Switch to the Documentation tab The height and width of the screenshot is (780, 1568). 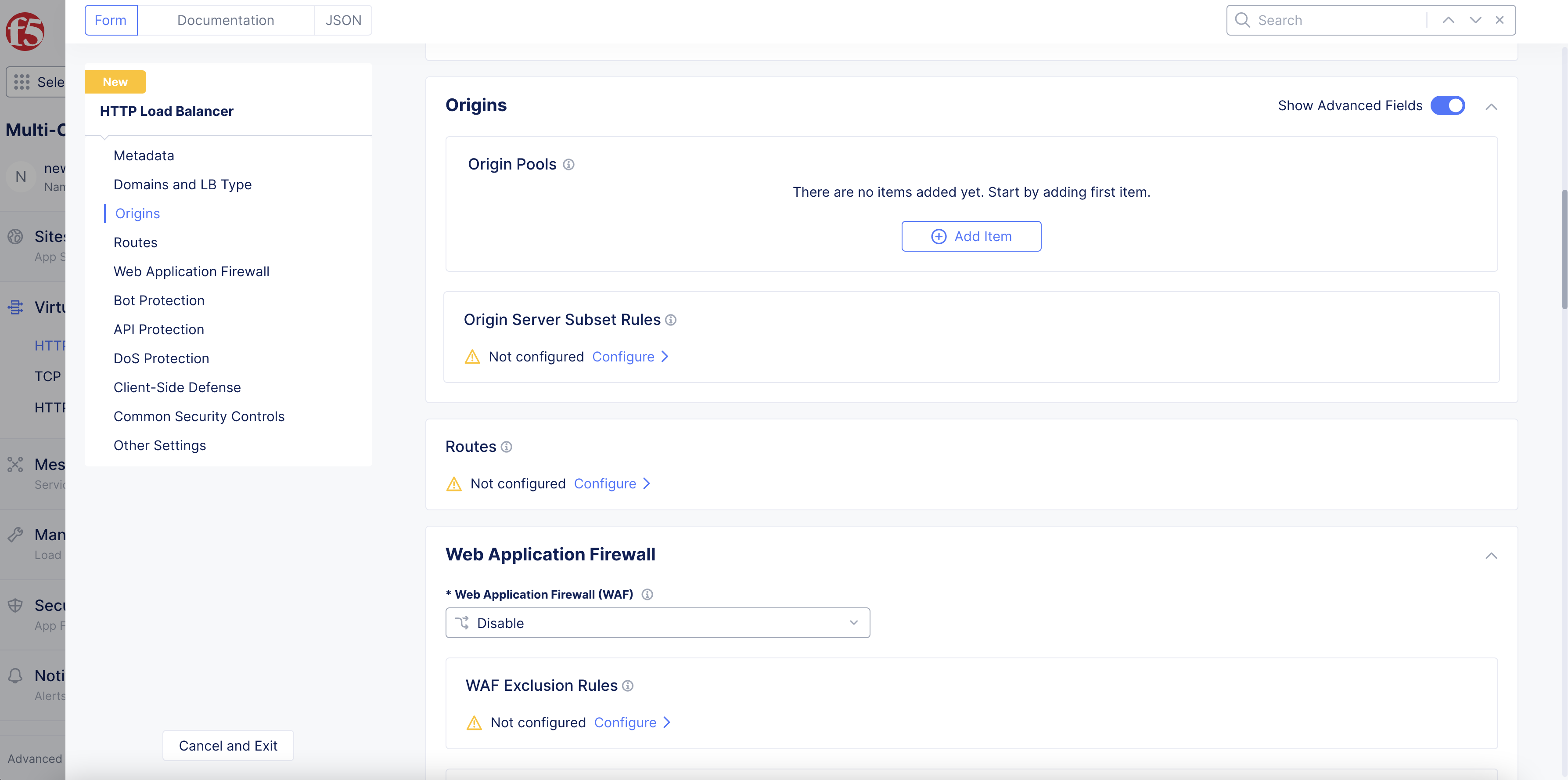(x=226, y=20)
